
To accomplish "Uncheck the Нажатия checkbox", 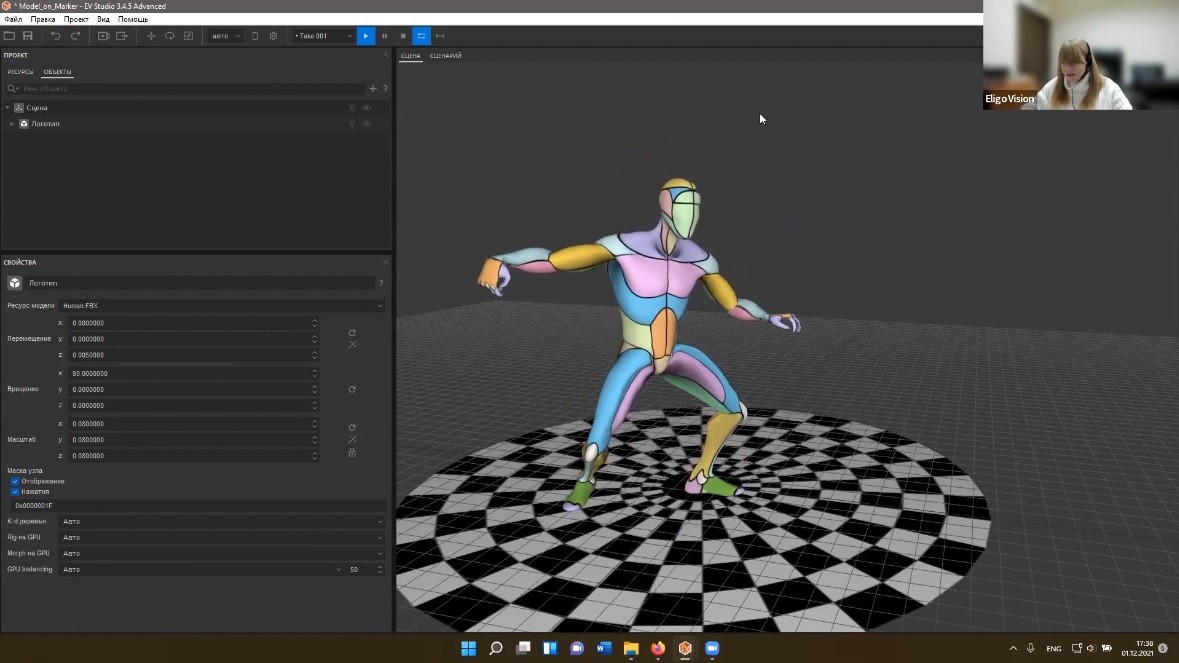I will pos(15,492).
